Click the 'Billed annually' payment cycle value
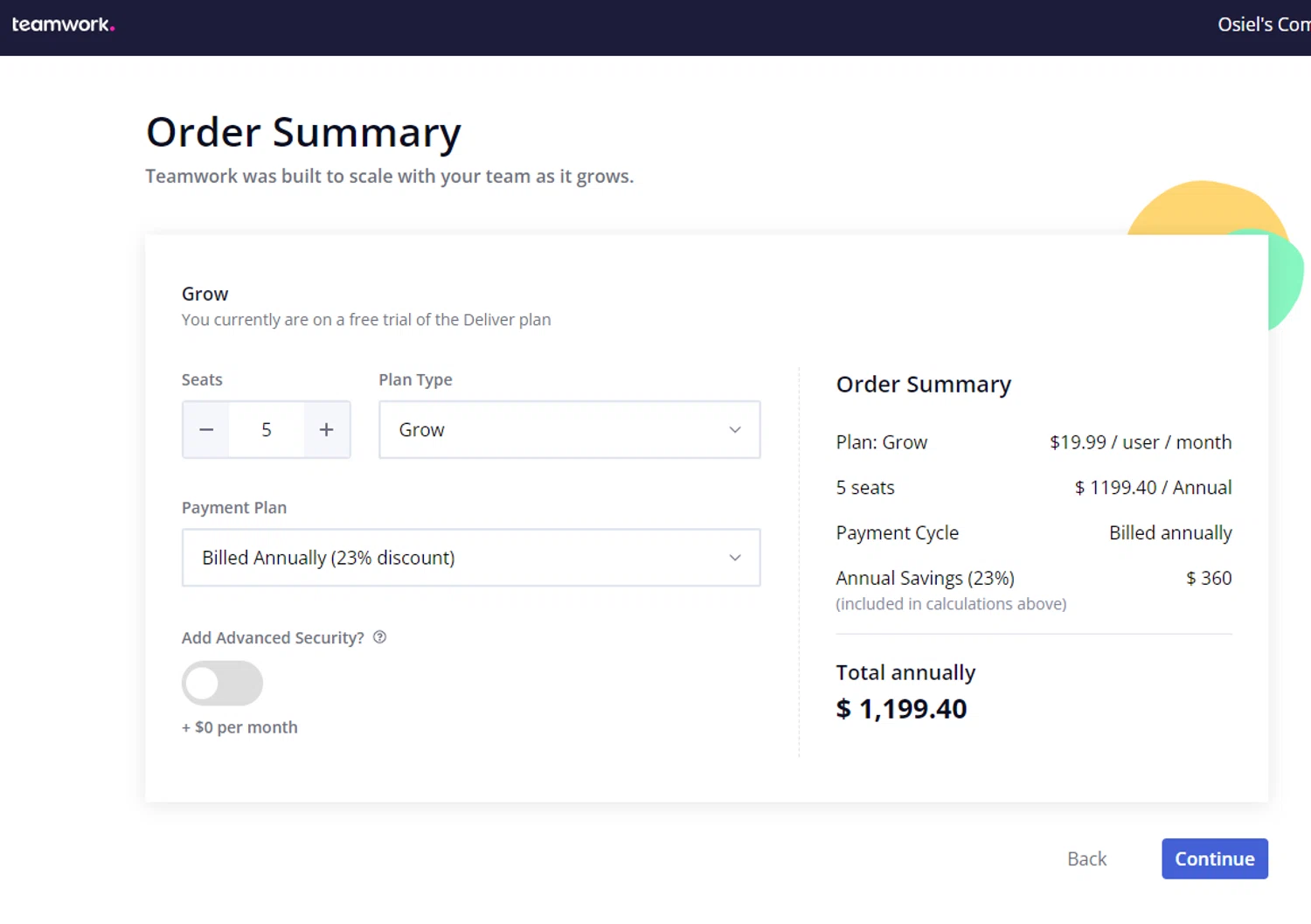This screenshot has height=924, width=1311. (1170, 533)
